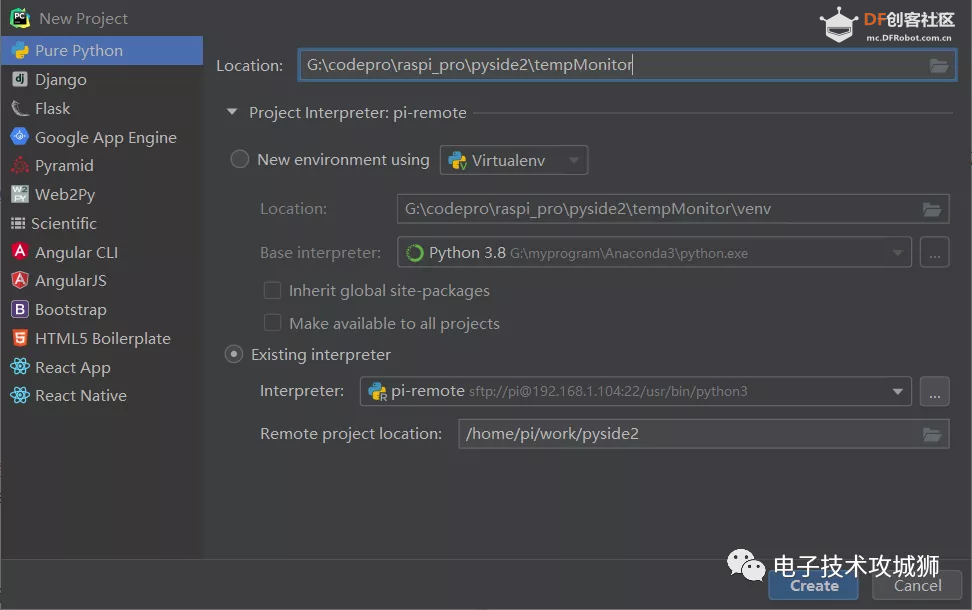The image size is (972, 610).
Task: Click the Create button
Action: tap(813, 585)
